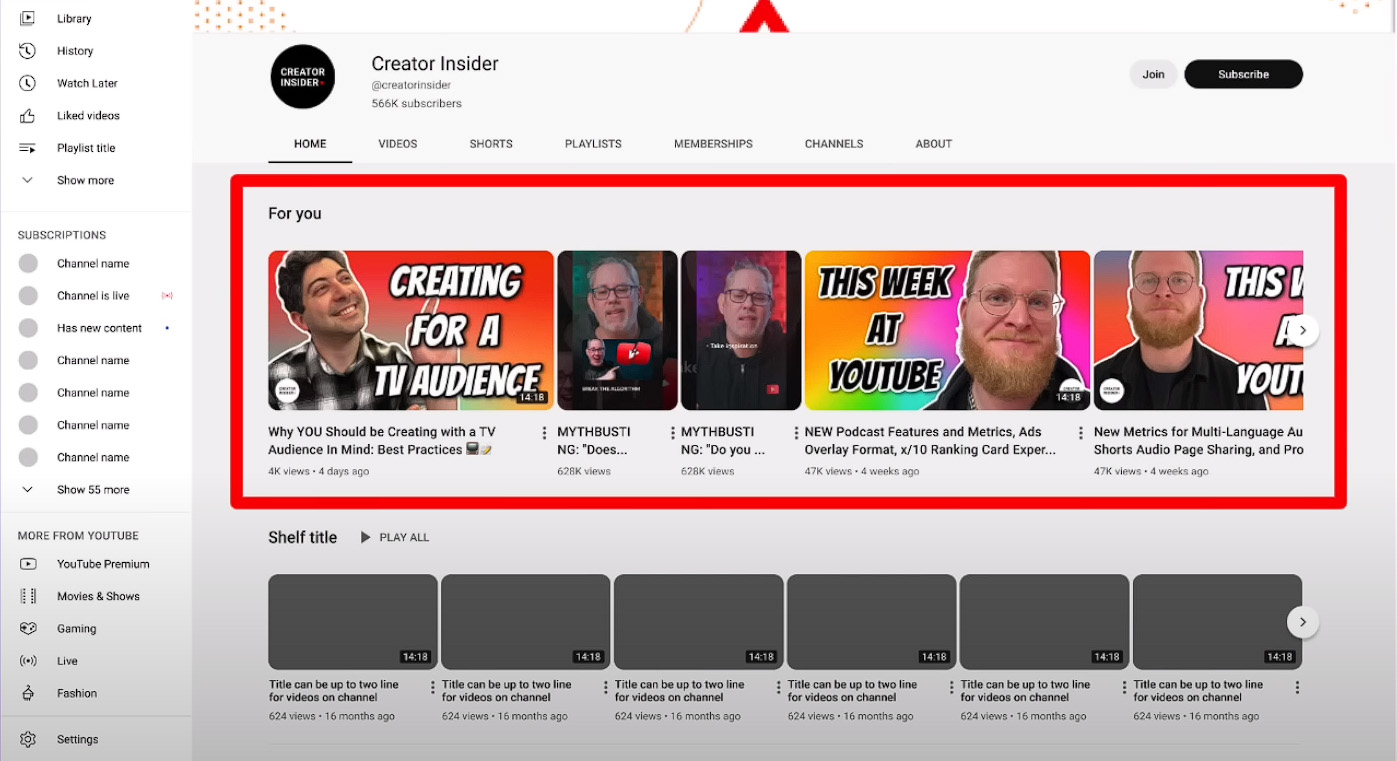Click the 566K subscribers text
The image size is (1397, 761).
(416, 103)
